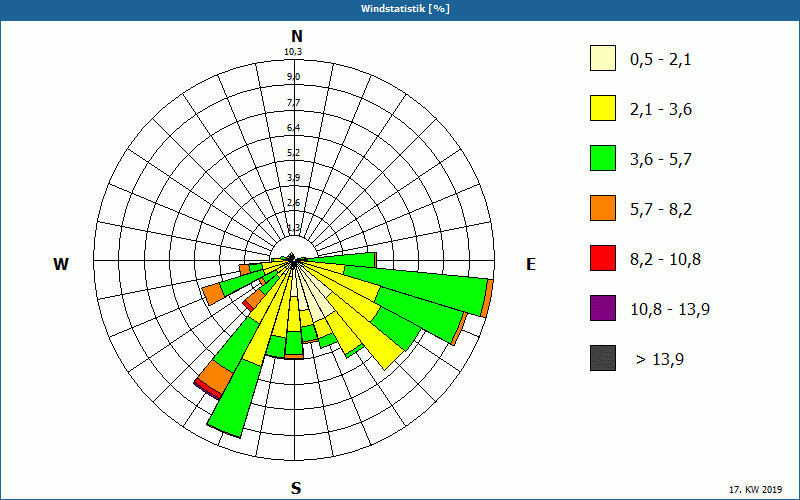Viewport: 800px width, 500px height.
Task: Click the legend label '2,1 - 3,6'
Action: point(661,110)
